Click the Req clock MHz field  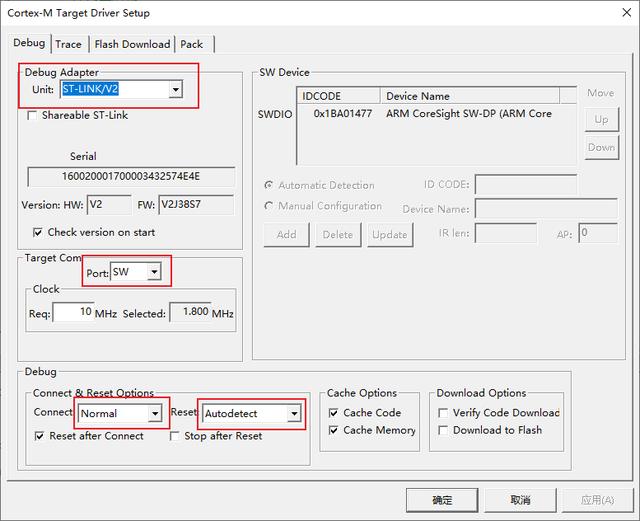click(73, 312)
